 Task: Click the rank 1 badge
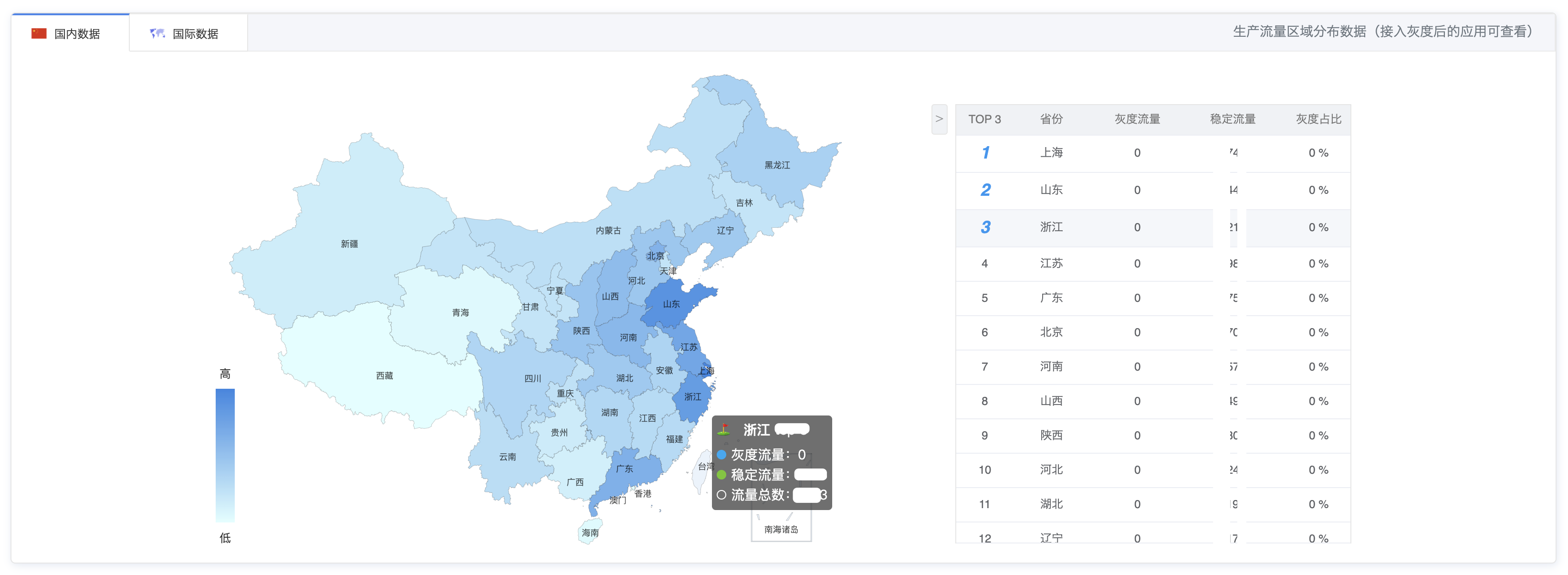click(x=985, y=153)
